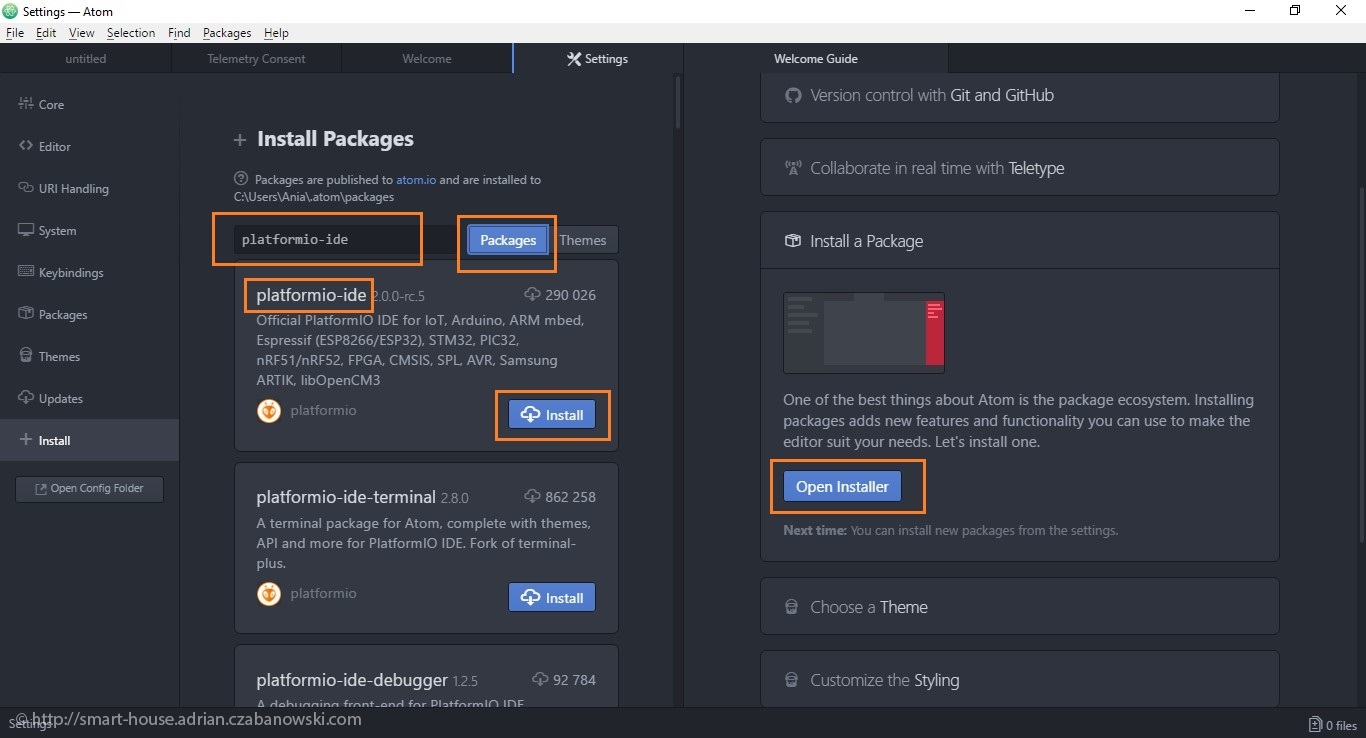Select the Settings tab
Image resolution: width=1366 pixels, height=738 pixels.
click(x=598, y=58)
